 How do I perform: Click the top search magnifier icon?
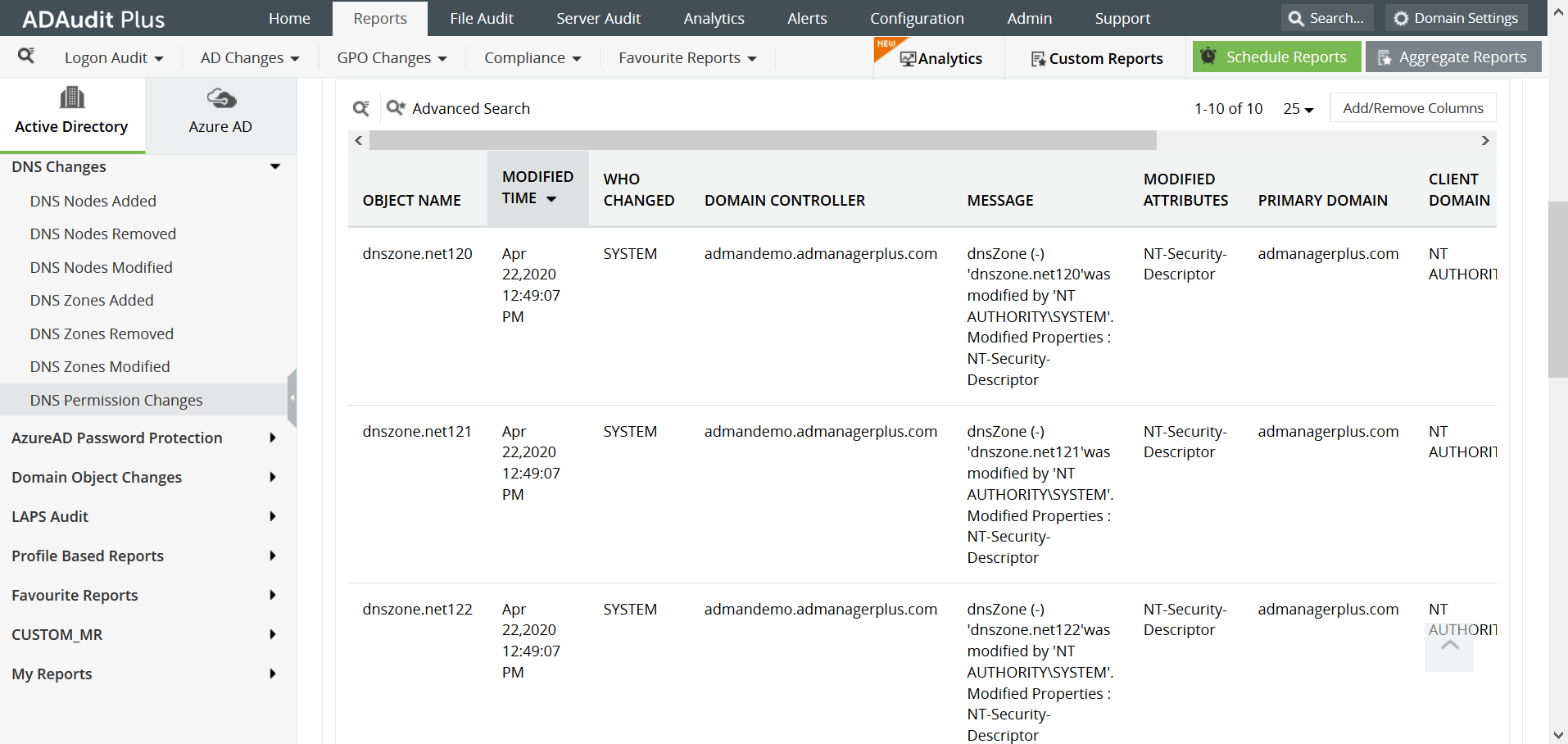coord(1296,18)
